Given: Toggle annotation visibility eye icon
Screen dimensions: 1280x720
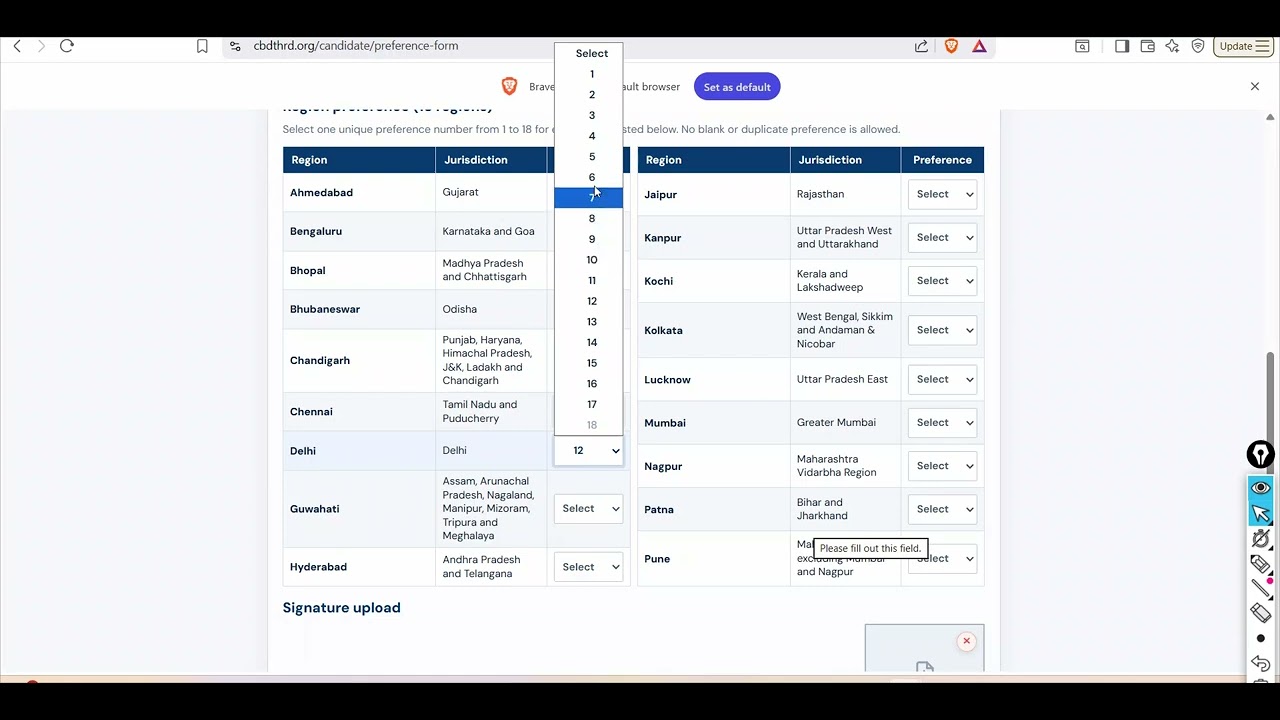Looking at the screenshot, I should click(x=1261, y=488).
